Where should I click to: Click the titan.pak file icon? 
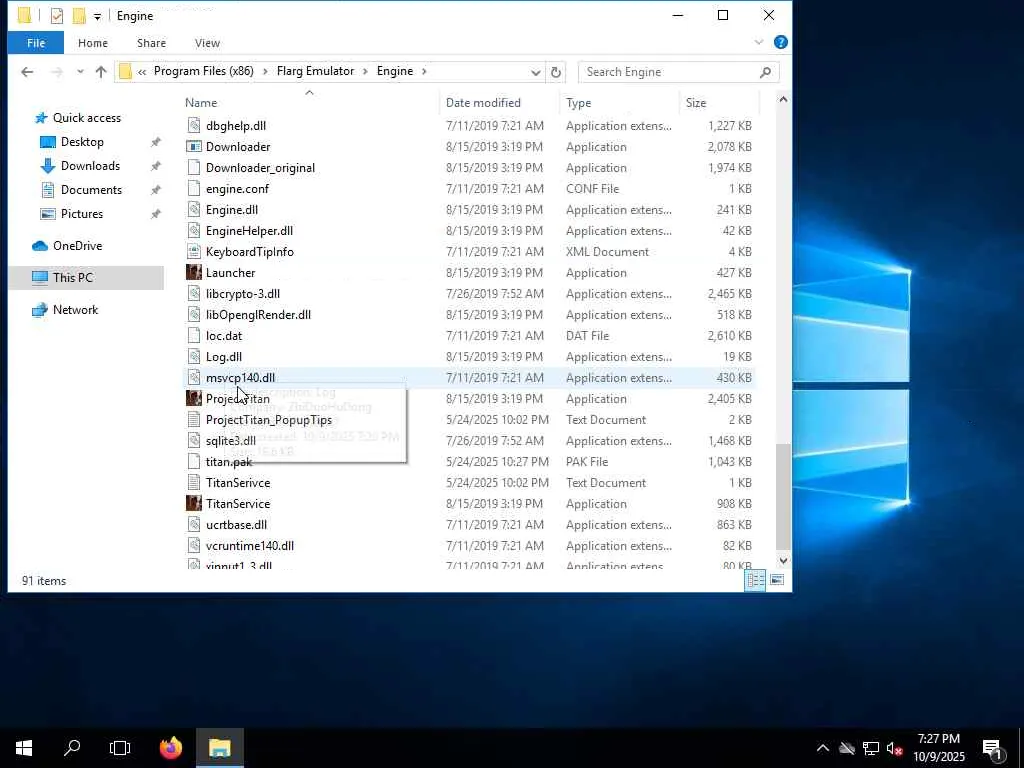click(193, 461)
